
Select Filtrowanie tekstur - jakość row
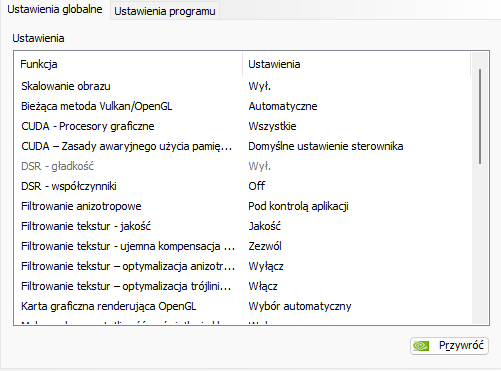[243, 226]
